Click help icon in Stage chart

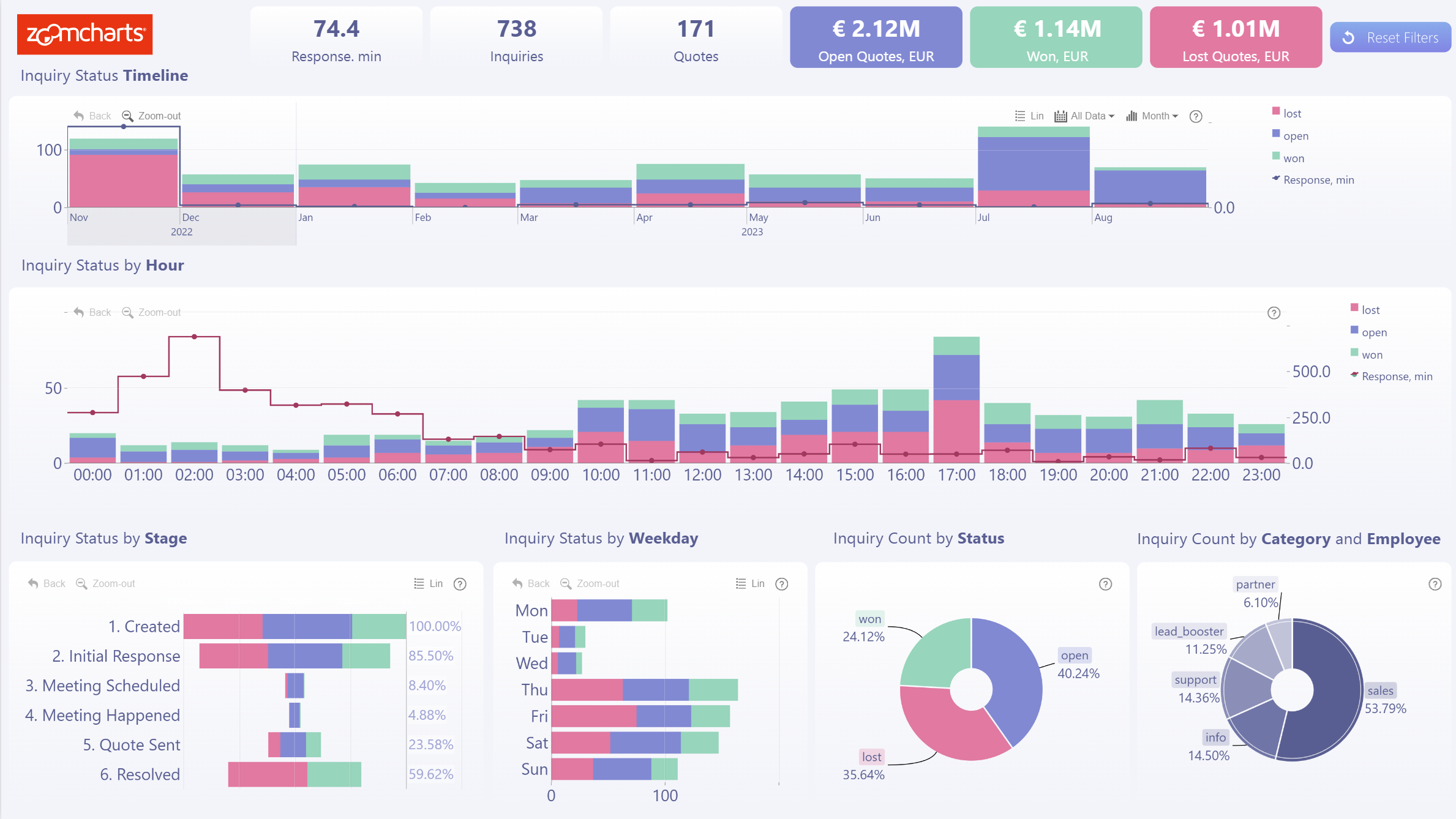tap(460, 584)
